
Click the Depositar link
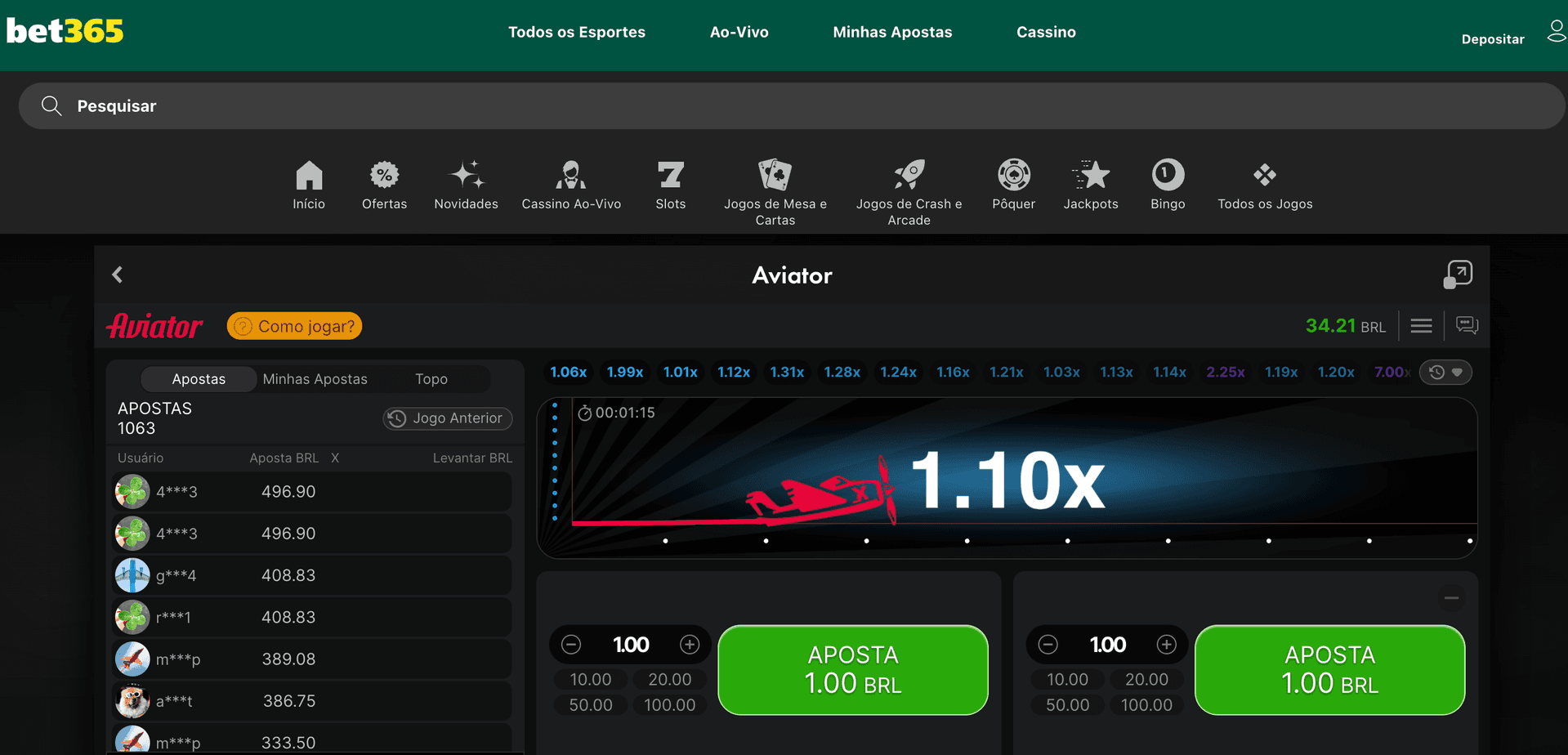click(x=1493, y=39)
